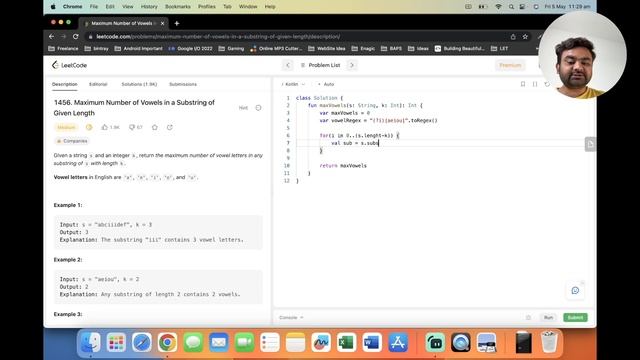
Task: Click Chrome back navigation arrow
Action: coord(51,36)
